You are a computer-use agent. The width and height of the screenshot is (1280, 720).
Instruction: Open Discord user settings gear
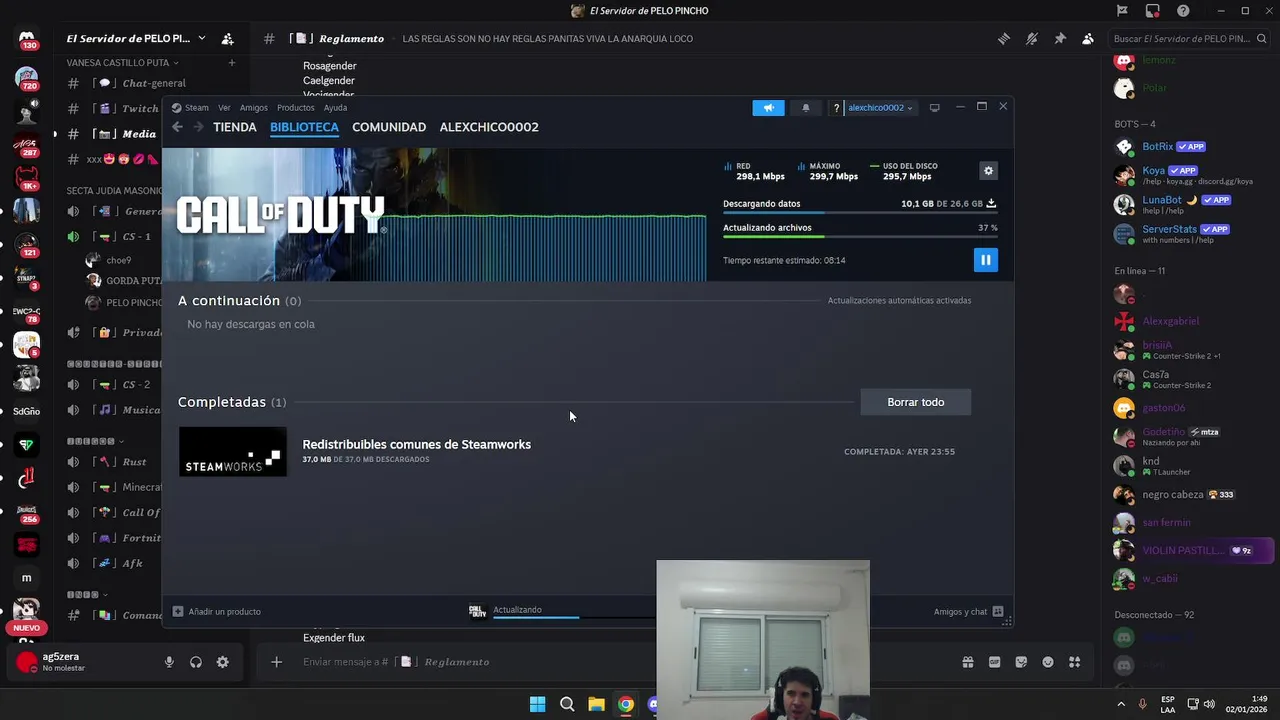[x=222, y=662]
